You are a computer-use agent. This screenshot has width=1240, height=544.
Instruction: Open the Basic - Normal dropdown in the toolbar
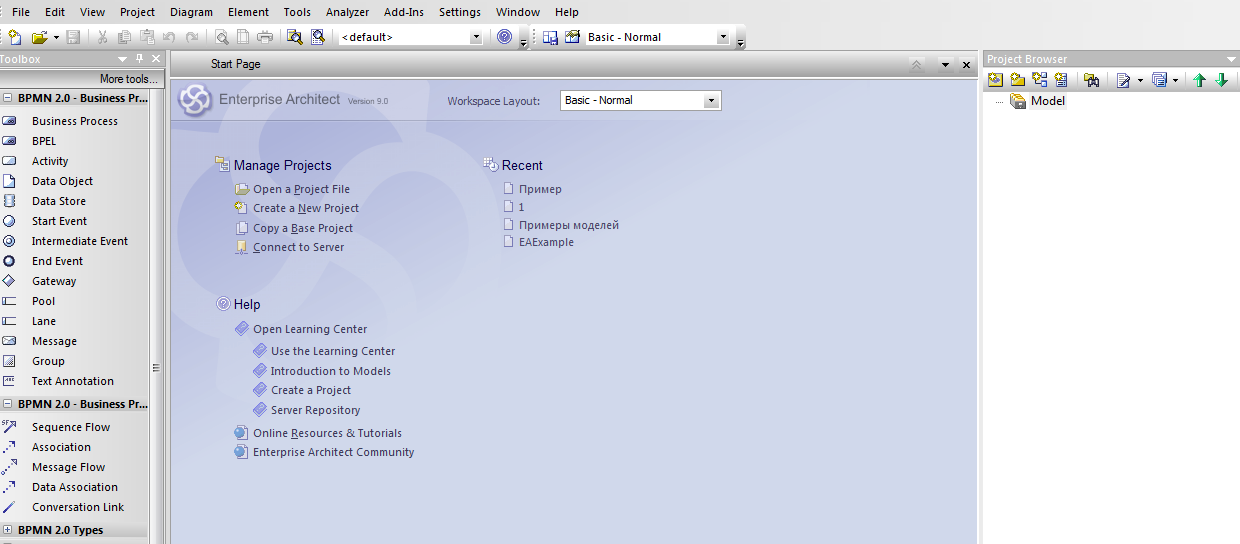click(723, 37)
